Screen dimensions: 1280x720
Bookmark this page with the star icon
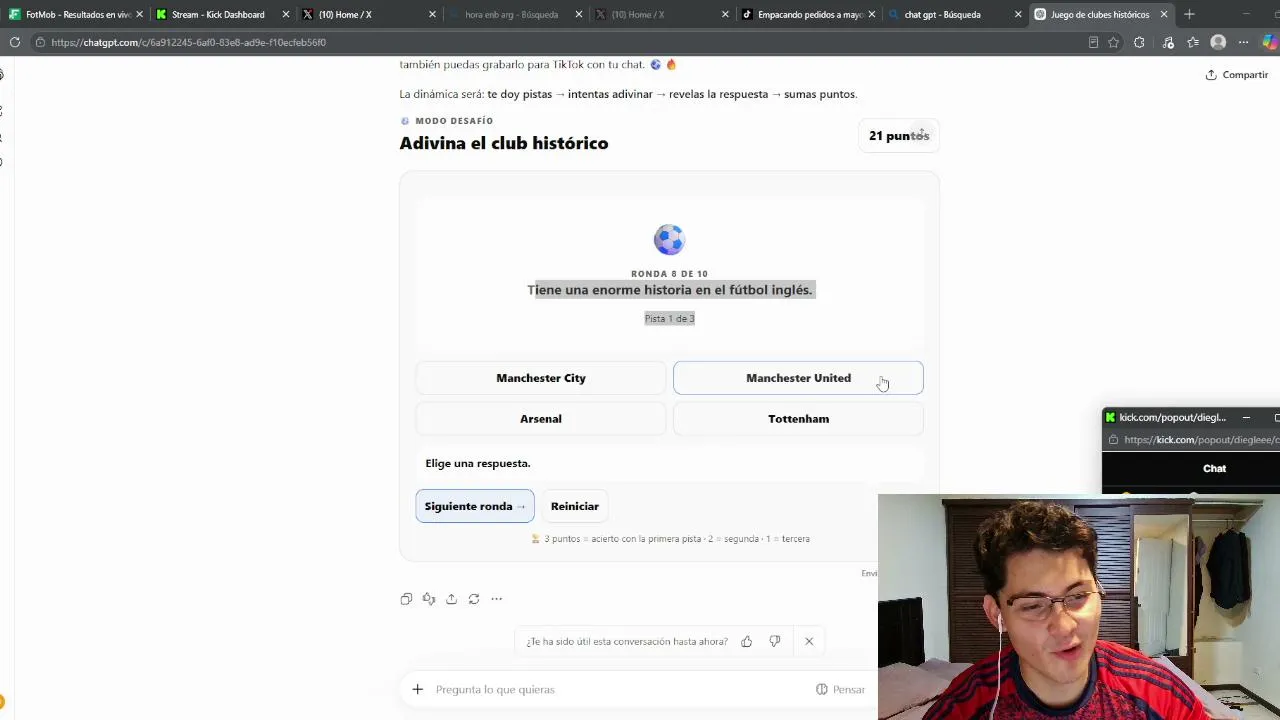(1113, 42)
